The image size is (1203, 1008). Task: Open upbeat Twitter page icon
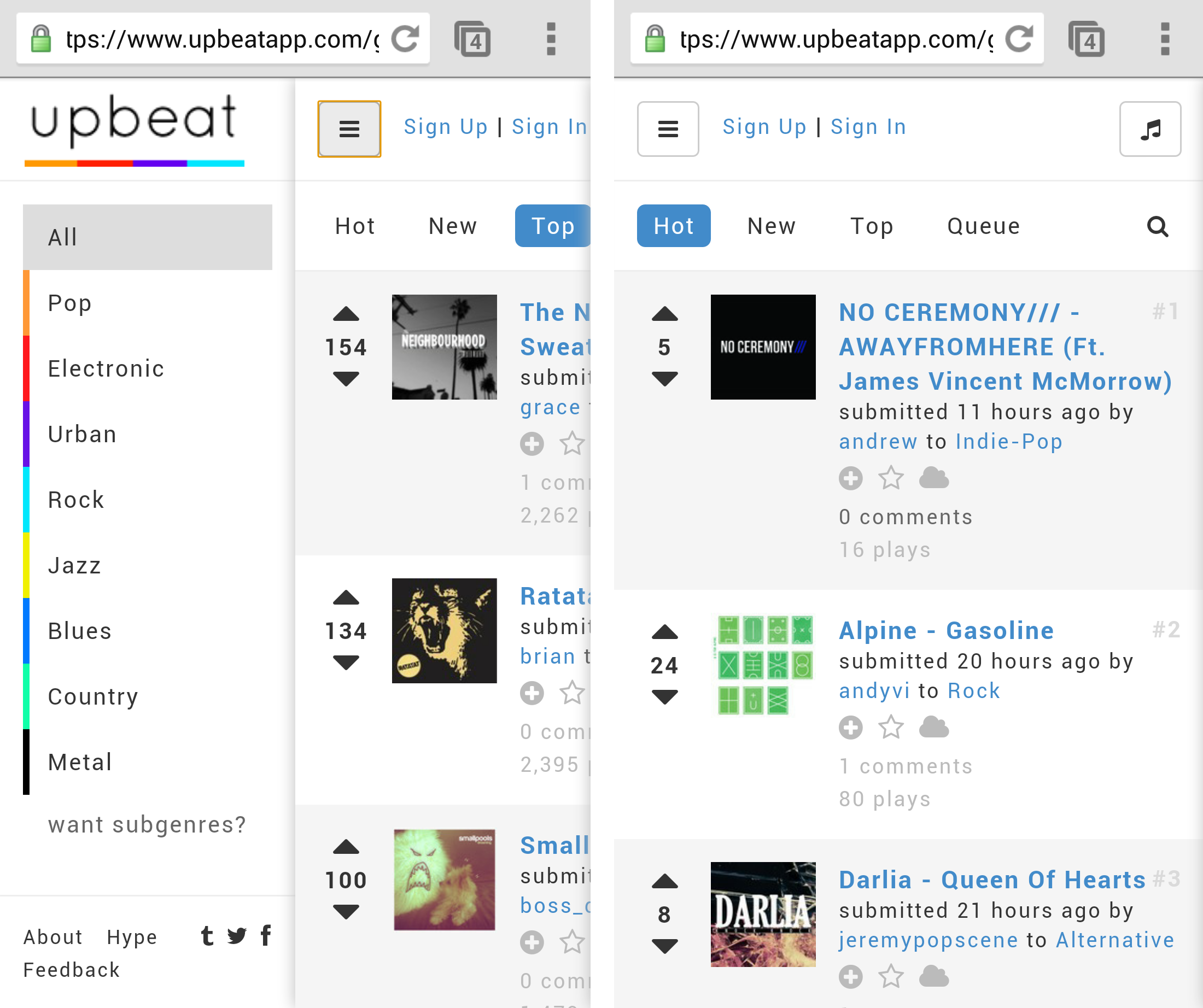237,936
